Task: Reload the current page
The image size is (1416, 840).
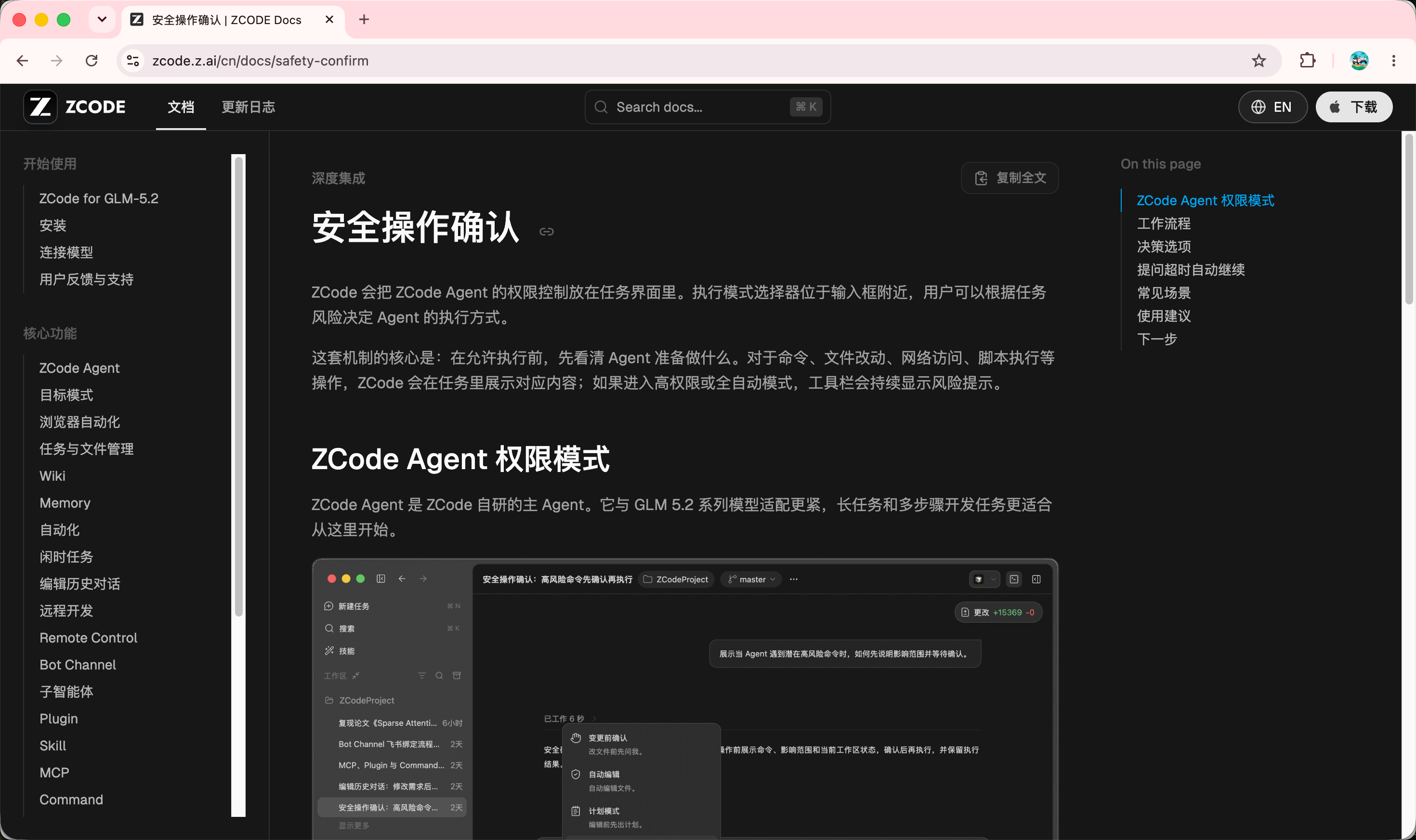Action: (91, 61)
